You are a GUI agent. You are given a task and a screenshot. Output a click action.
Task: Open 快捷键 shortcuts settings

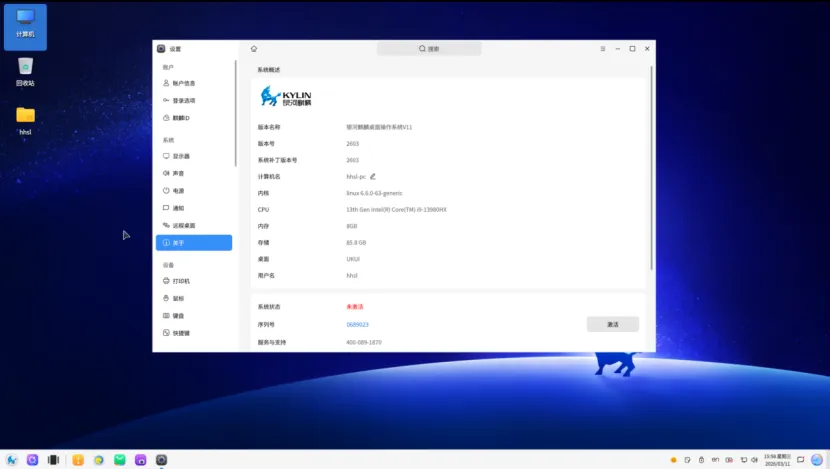point(194,333)
